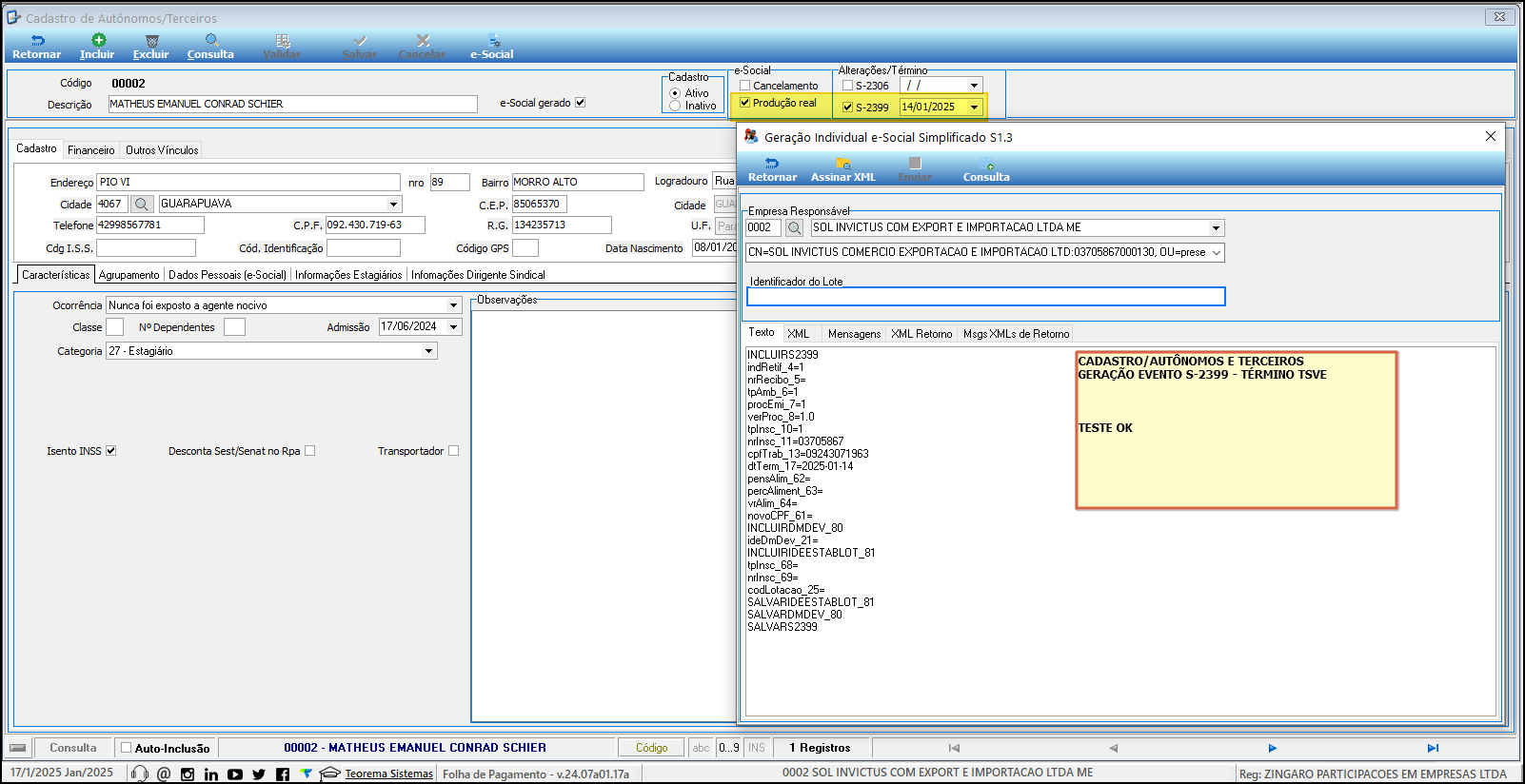Click Retornar in the e-Social generation dialog

point(772,169)
